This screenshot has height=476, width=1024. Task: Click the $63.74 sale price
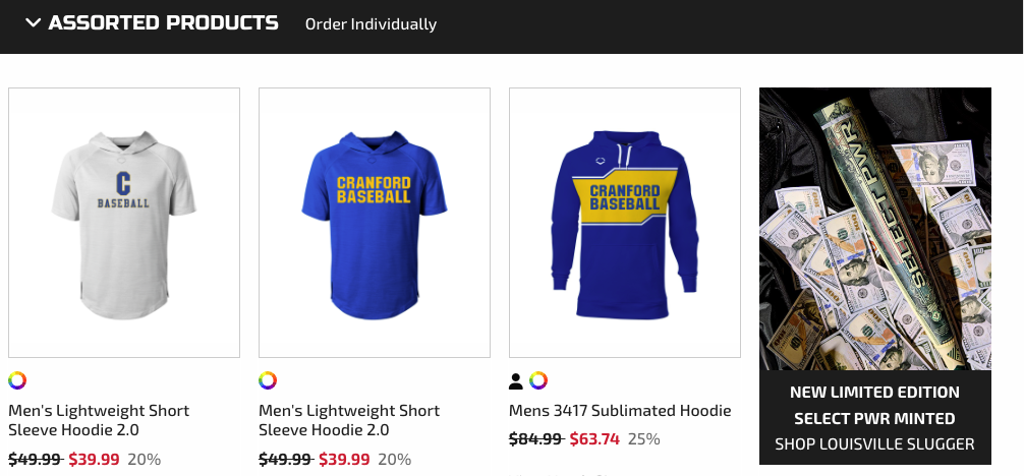pyautogui.click(x=595, y=438)
